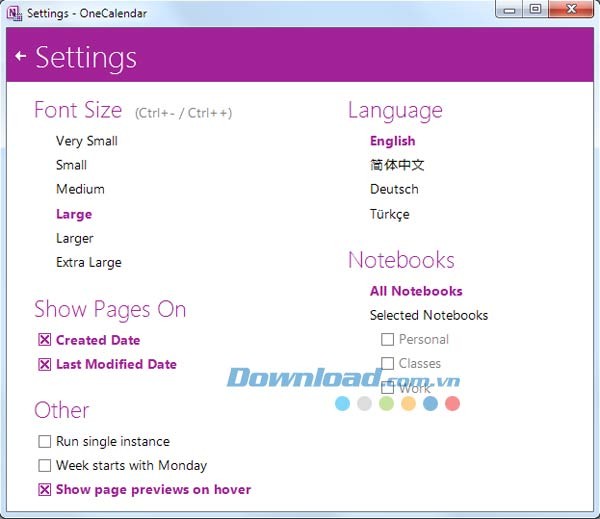Disable Show page previews on hover
This screenshot has height=519, width=600.
44,490
